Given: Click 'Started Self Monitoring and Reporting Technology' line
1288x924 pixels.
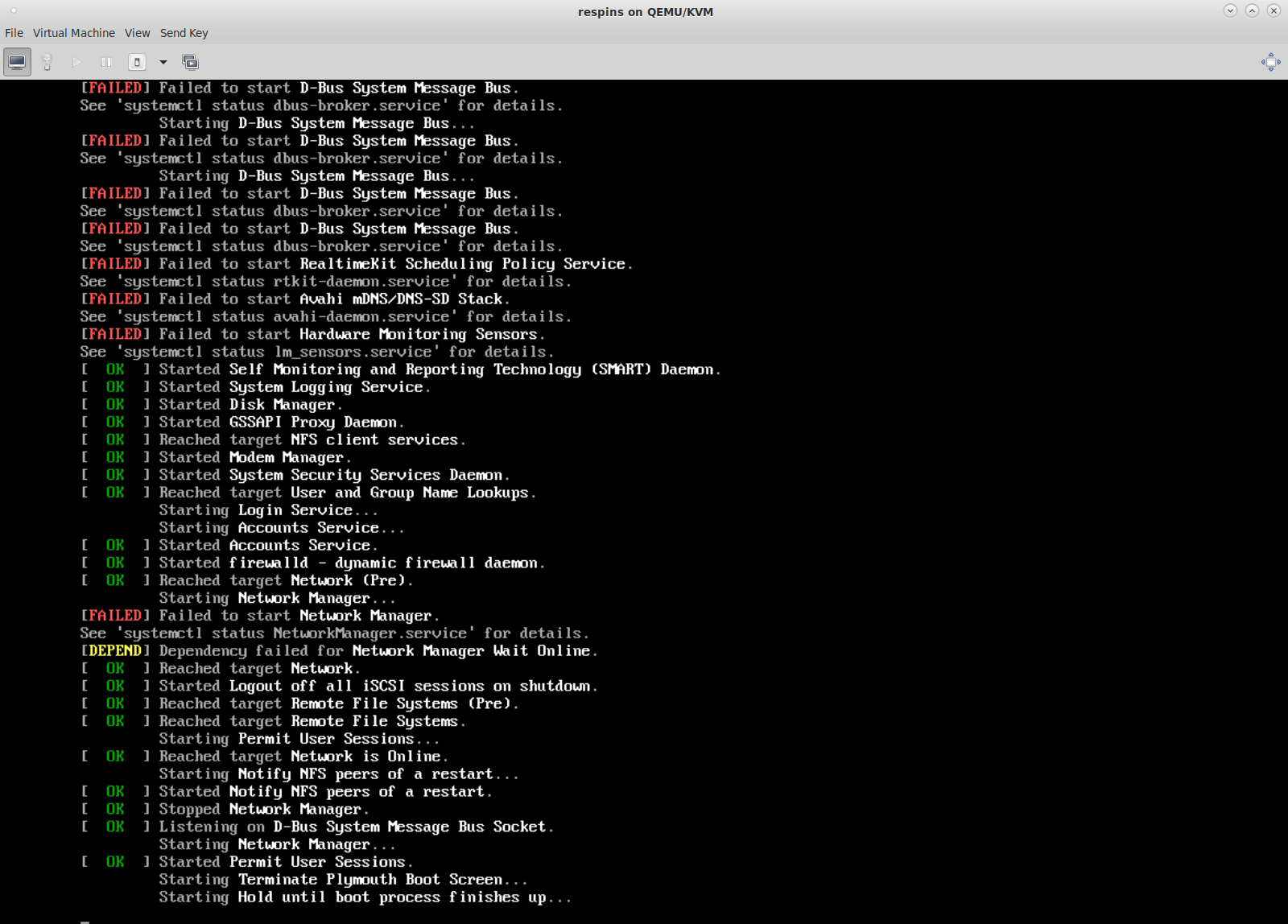Looking at the screenshot, I should (440, 369).
